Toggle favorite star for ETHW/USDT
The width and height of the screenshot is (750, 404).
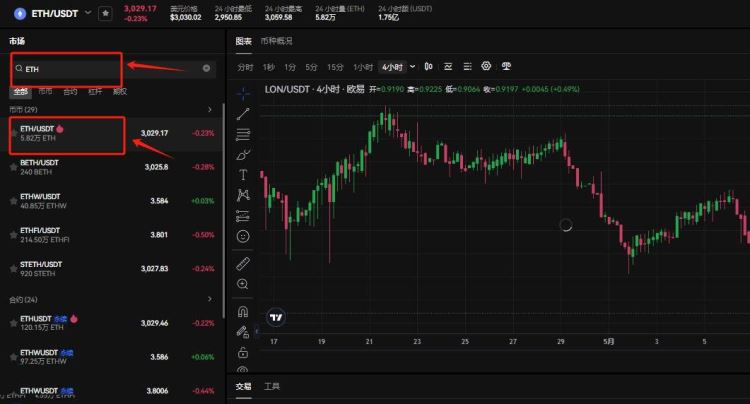(x=13, y=201)
